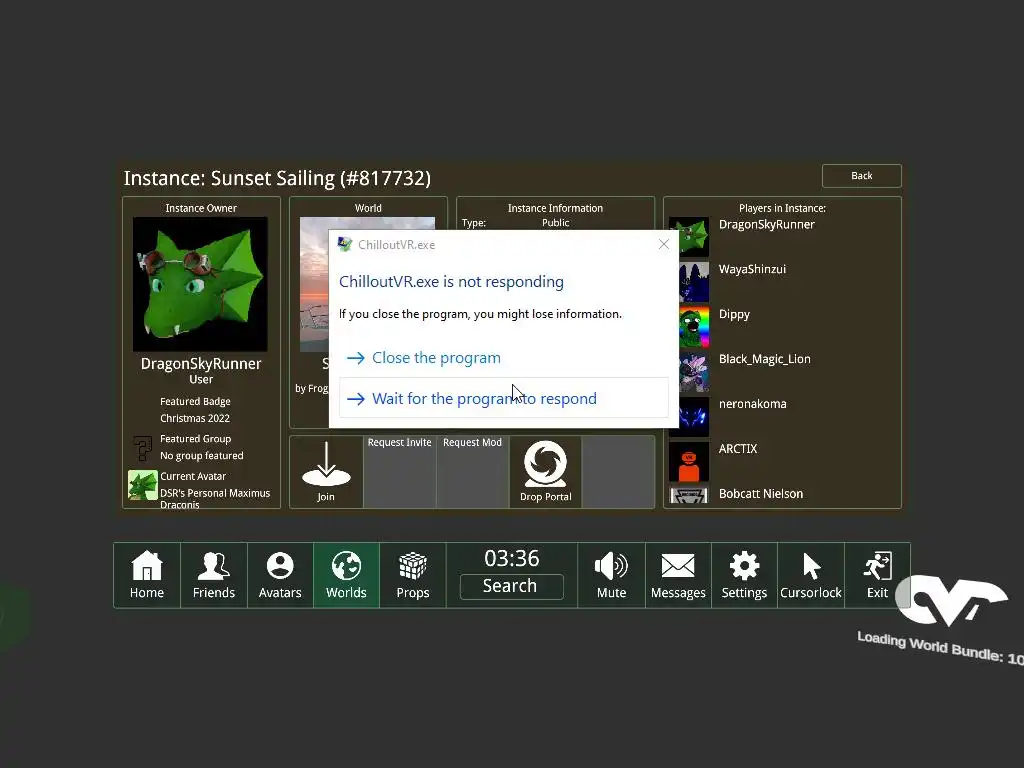The image size is (1024, 768).
Task: Click the Request Mod button
Action: (472, 472)
